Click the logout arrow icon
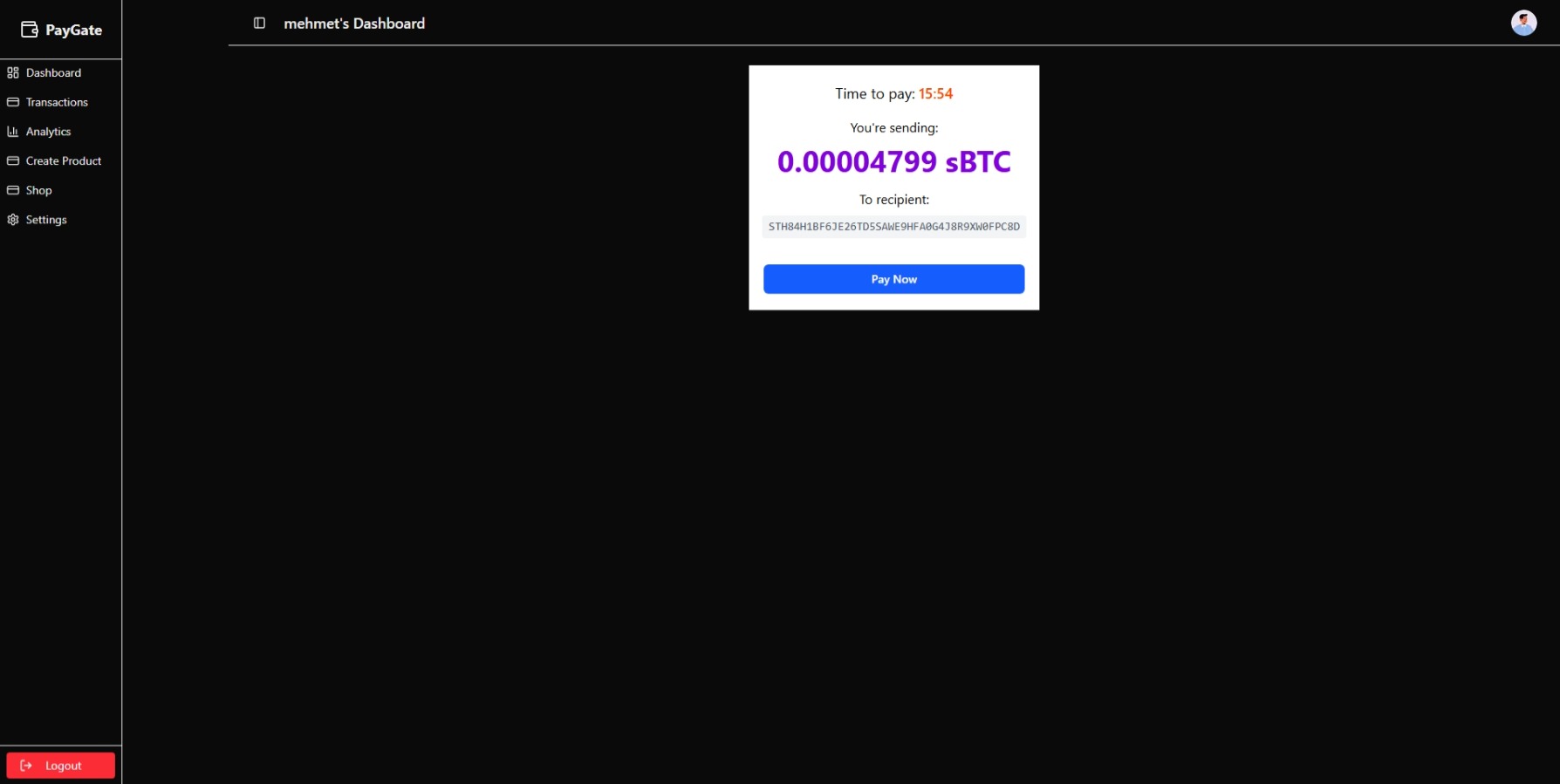The height and width of the screenshot is (784, 1560). pos(26,766)
